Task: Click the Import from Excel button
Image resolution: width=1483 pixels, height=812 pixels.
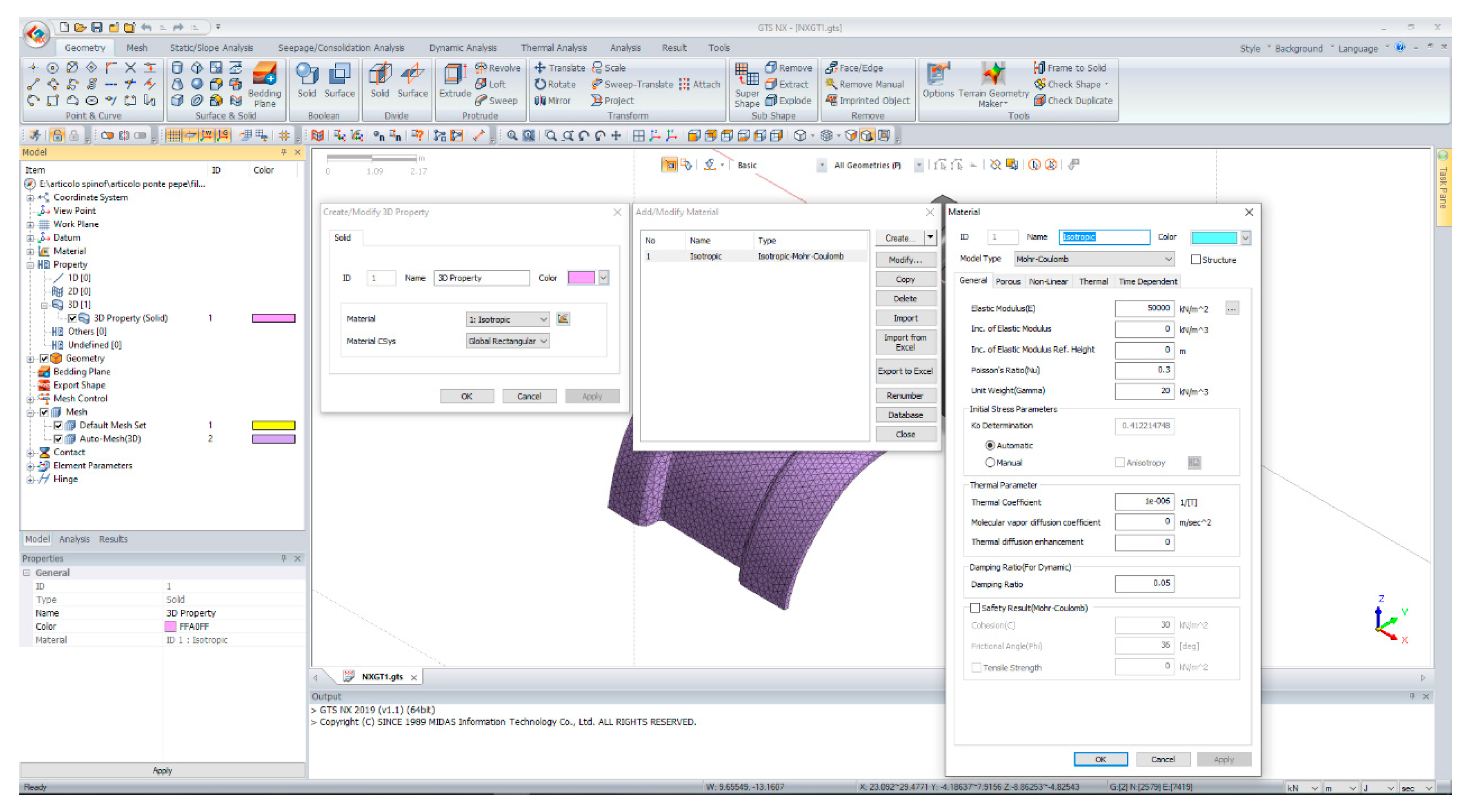Action: pyautogui.click(x=905, y=342)
